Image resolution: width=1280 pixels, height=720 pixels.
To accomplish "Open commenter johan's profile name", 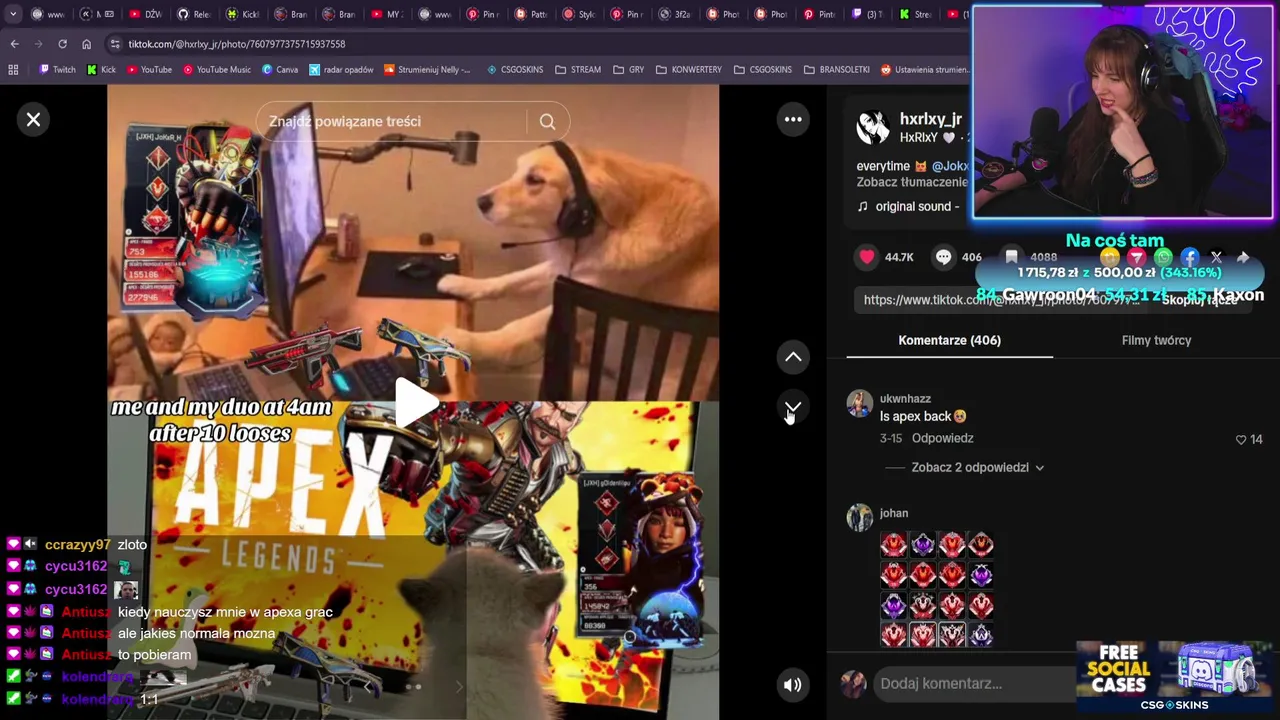I will click(894, 514).
